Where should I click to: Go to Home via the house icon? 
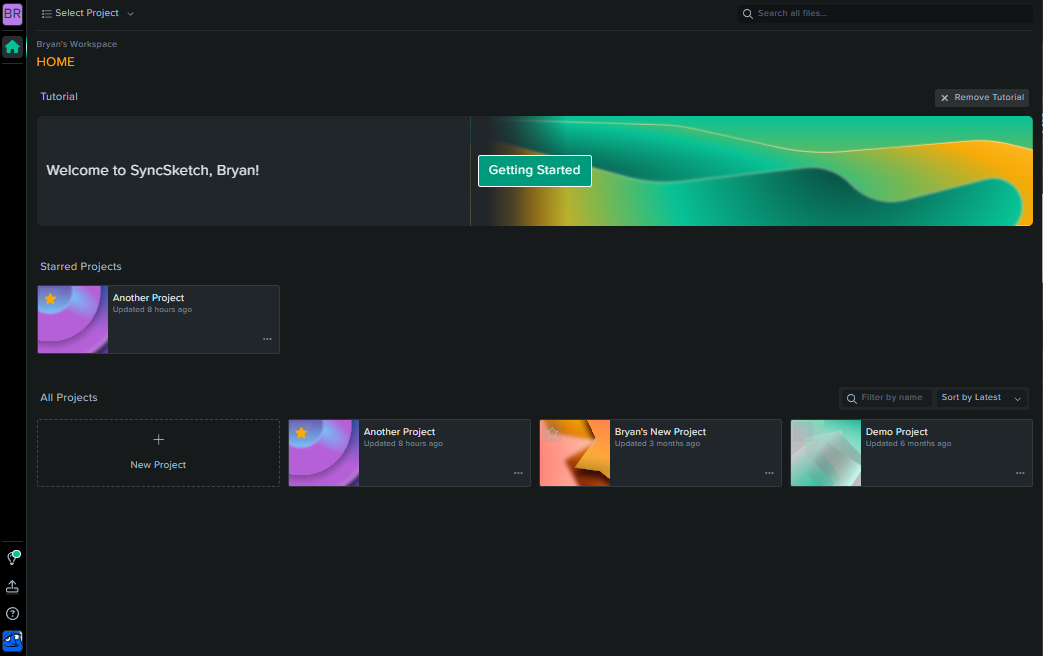13,47
